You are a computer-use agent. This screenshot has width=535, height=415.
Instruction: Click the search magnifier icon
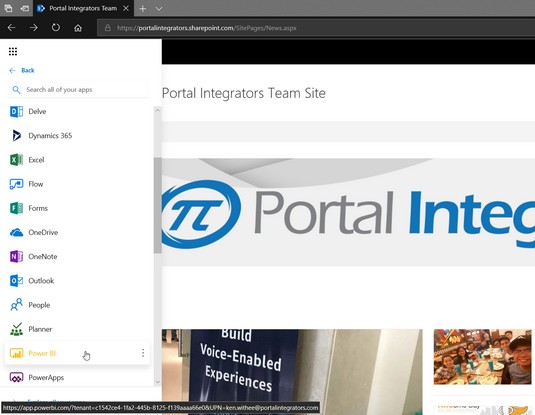16,90
